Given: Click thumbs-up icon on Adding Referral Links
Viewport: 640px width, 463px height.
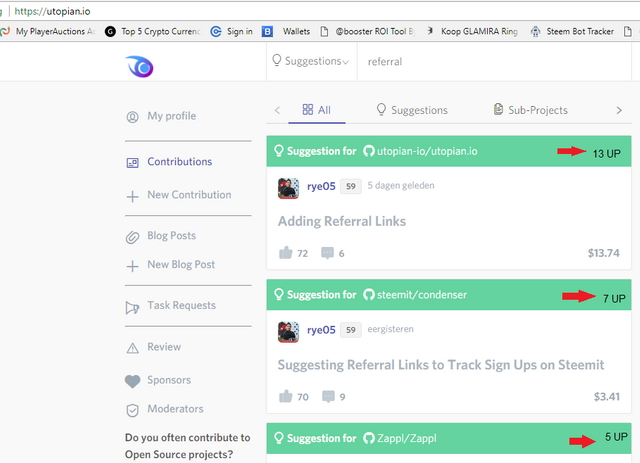Looking at the screenshot, I should (286, 253).
